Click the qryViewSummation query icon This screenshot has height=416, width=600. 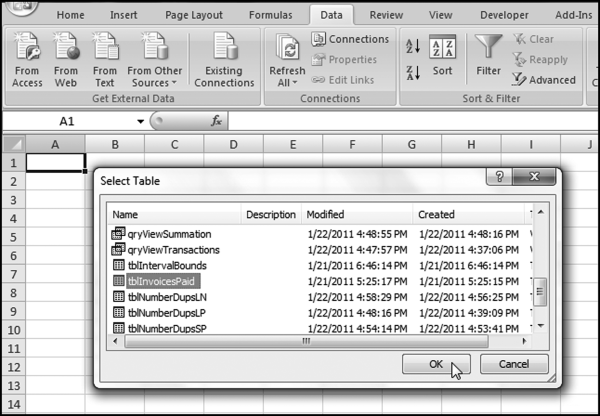[x=118, y=233]
